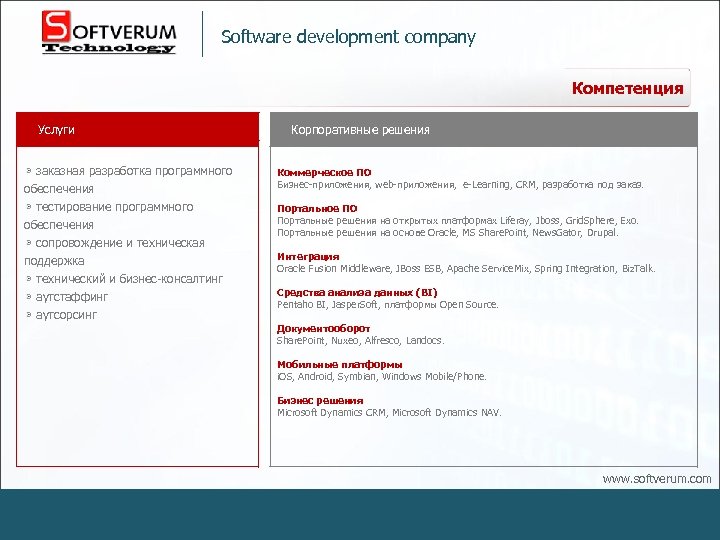The width and height of the screenshot is (720, 540).
Task: Click the Мобильные платформы heading
Action: 340,365
